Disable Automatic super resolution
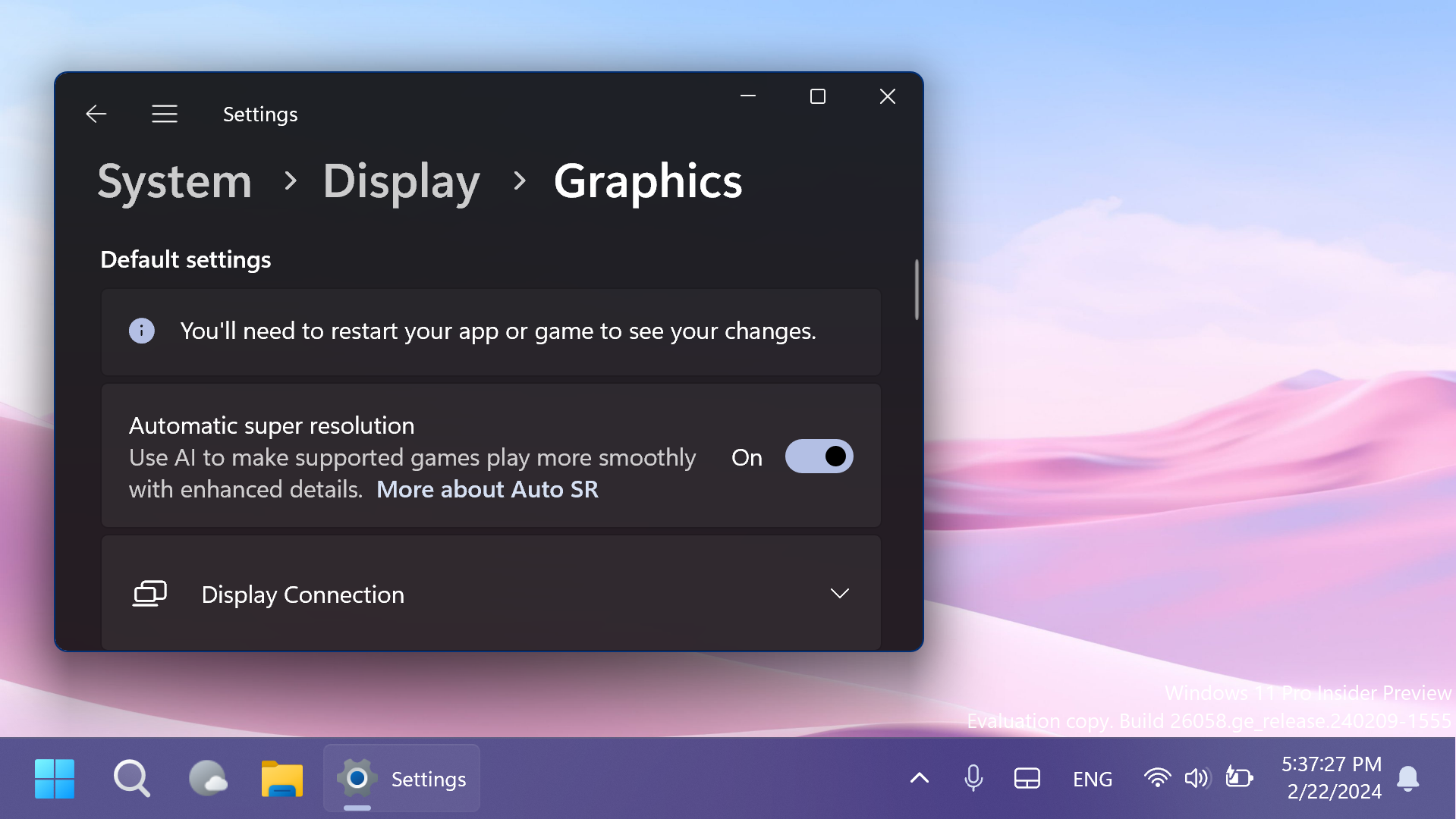1456x819 pixels. 819,456
